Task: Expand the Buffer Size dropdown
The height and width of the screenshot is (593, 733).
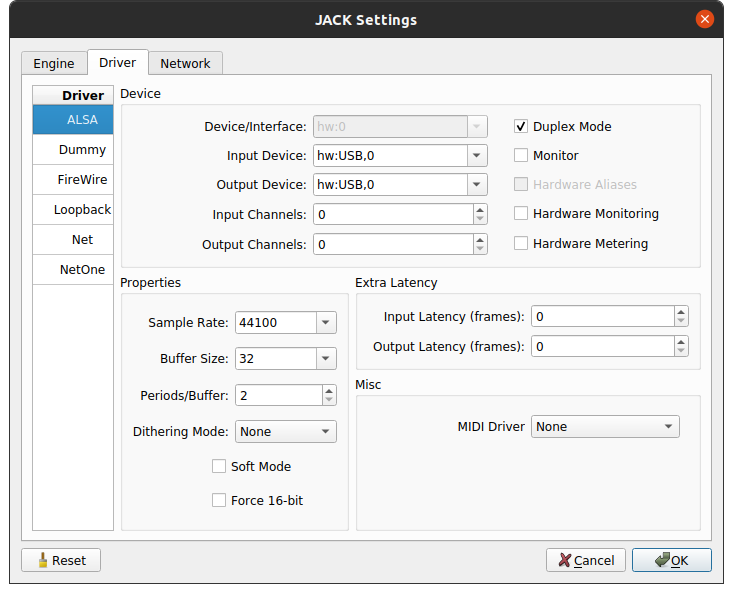Action: coord(326,358)
